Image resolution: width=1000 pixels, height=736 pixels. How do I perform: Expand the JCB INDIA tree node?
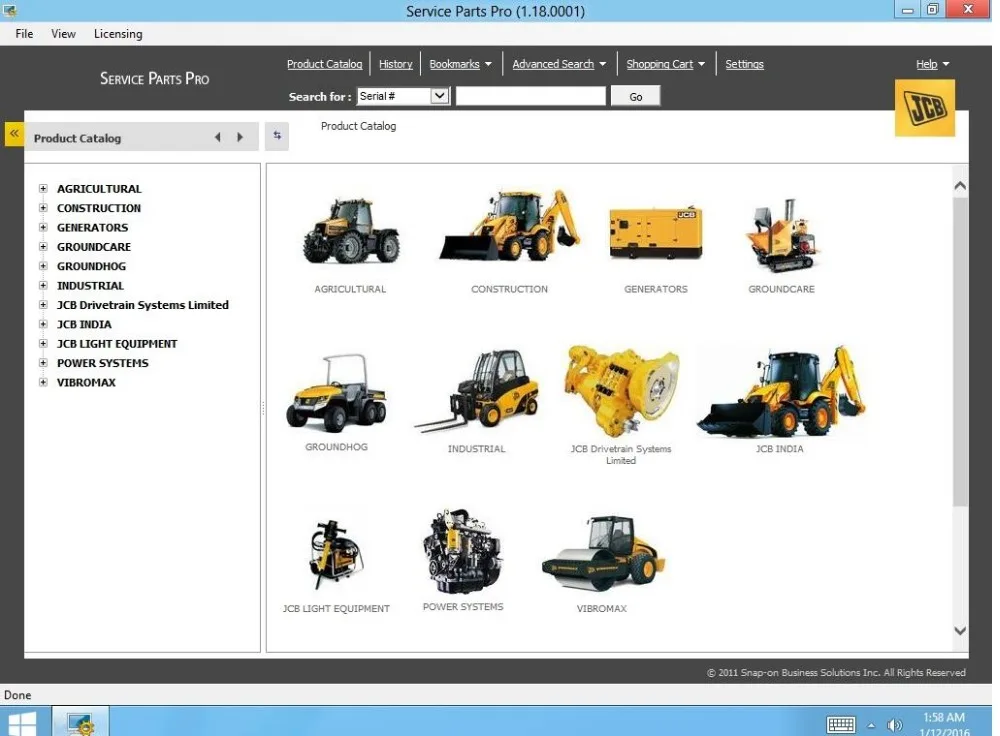pyautogui.click(x=43, y=324)
